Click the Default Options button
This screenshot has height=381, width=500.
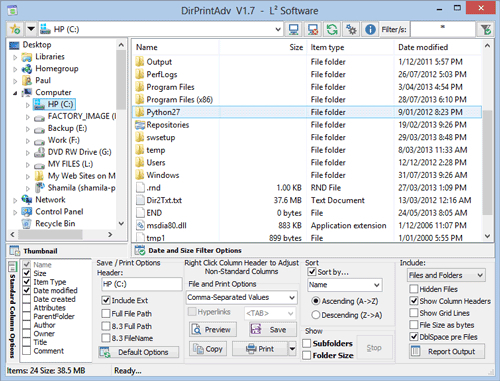pos(139,352)
